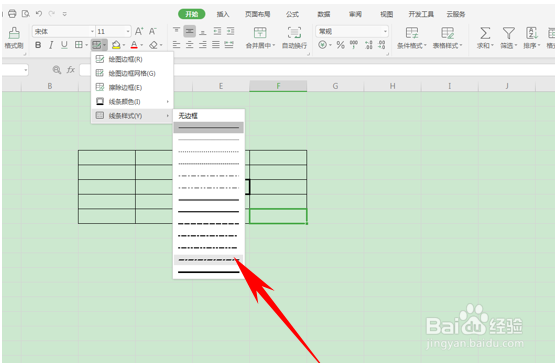Viewport: 555px width, 363px height.
Task: Click the Print icon in quick access toolbar
Action: coord(12,14)
